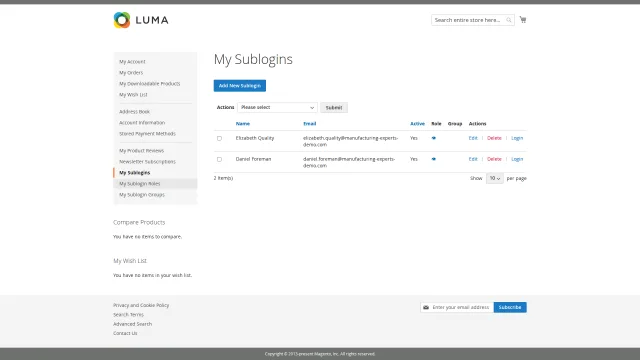Focus the store search input field
The height and width of the screenshot is (360, 640).
469,20
